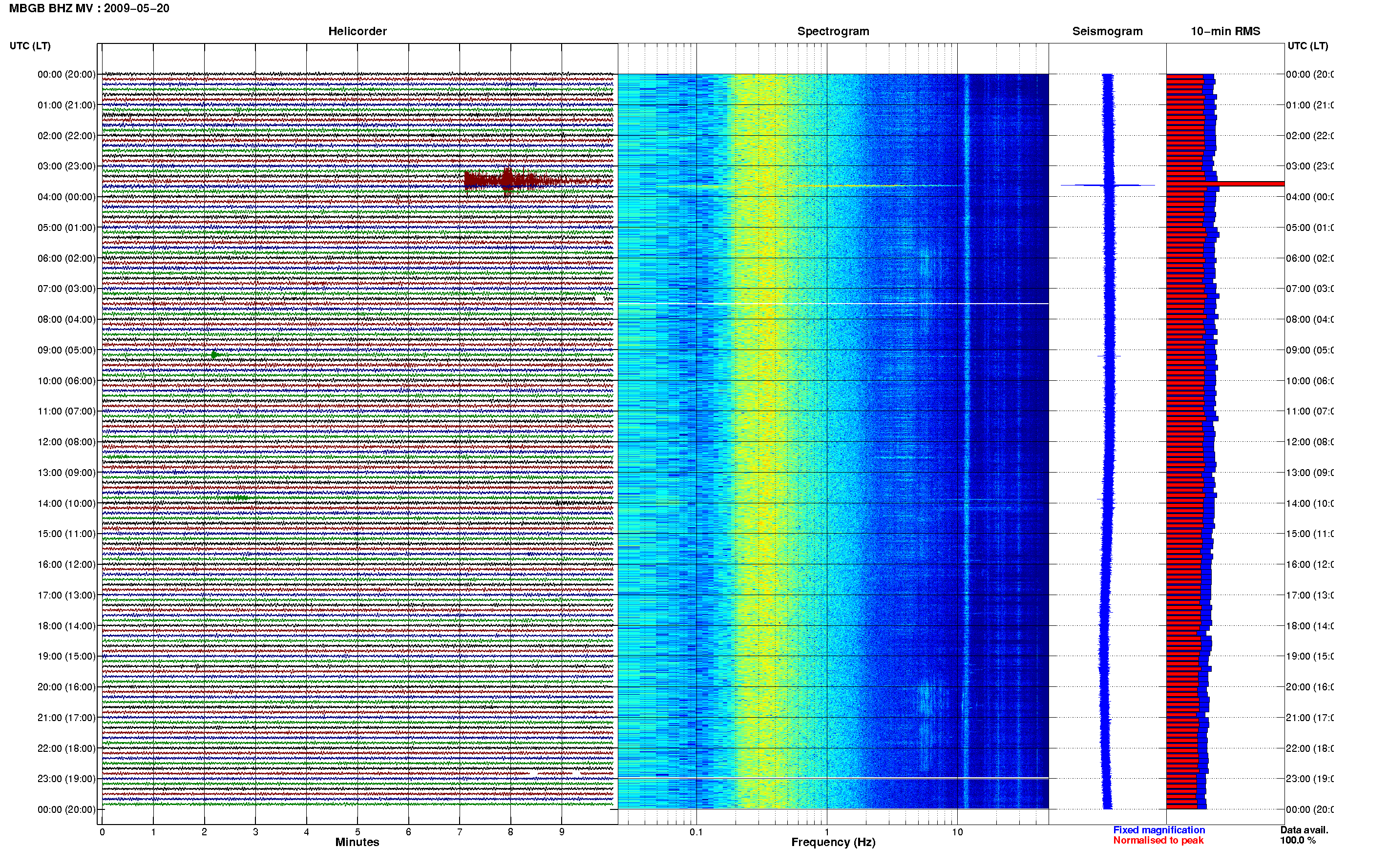The image size is (1389, 868).
Task: Click the 'Frequency (Hz)' x-axis label
Action: tap(833, 843)
